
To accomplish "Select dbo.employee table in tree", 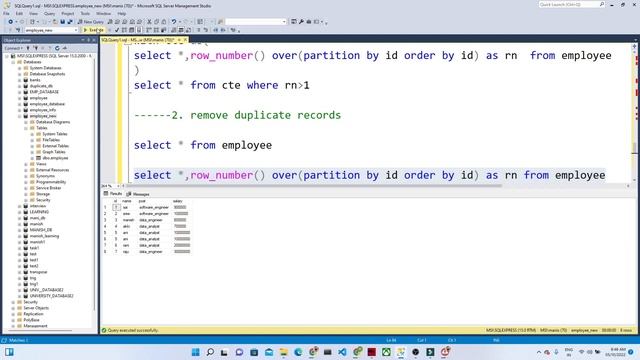I will [x=55, y=158].
